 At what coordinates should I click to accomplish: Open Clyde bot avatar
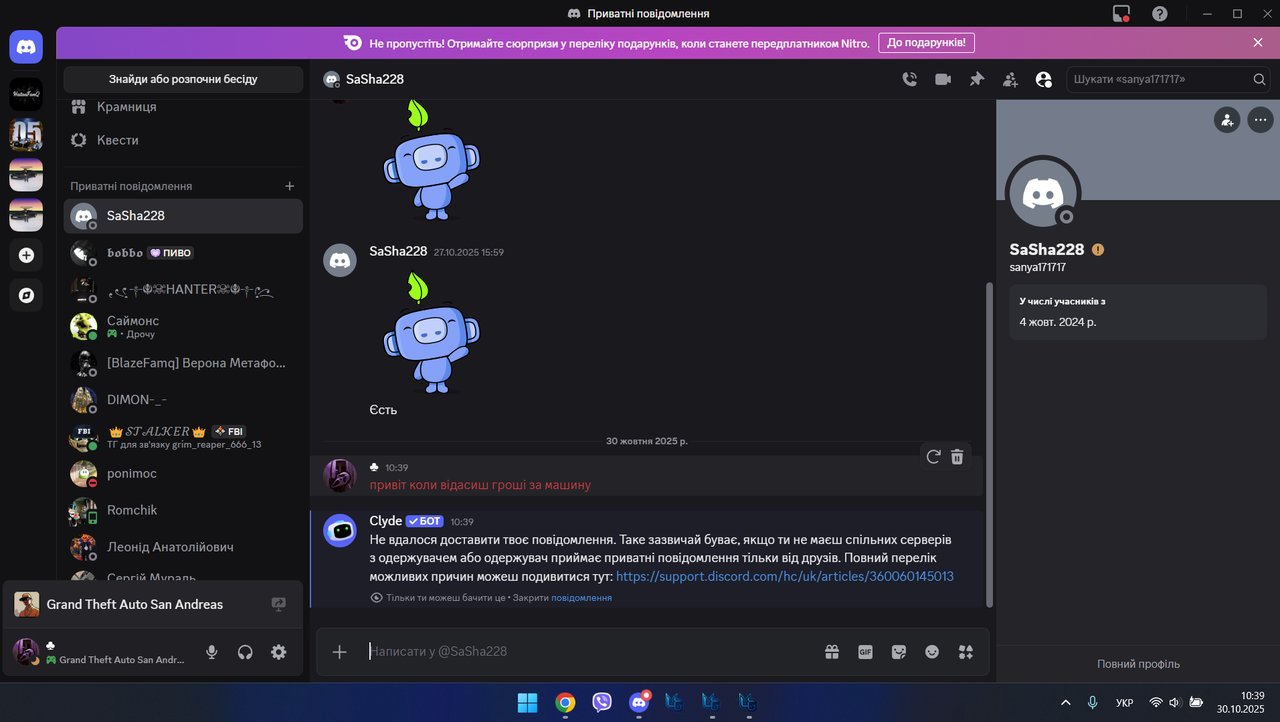(340, 531)
